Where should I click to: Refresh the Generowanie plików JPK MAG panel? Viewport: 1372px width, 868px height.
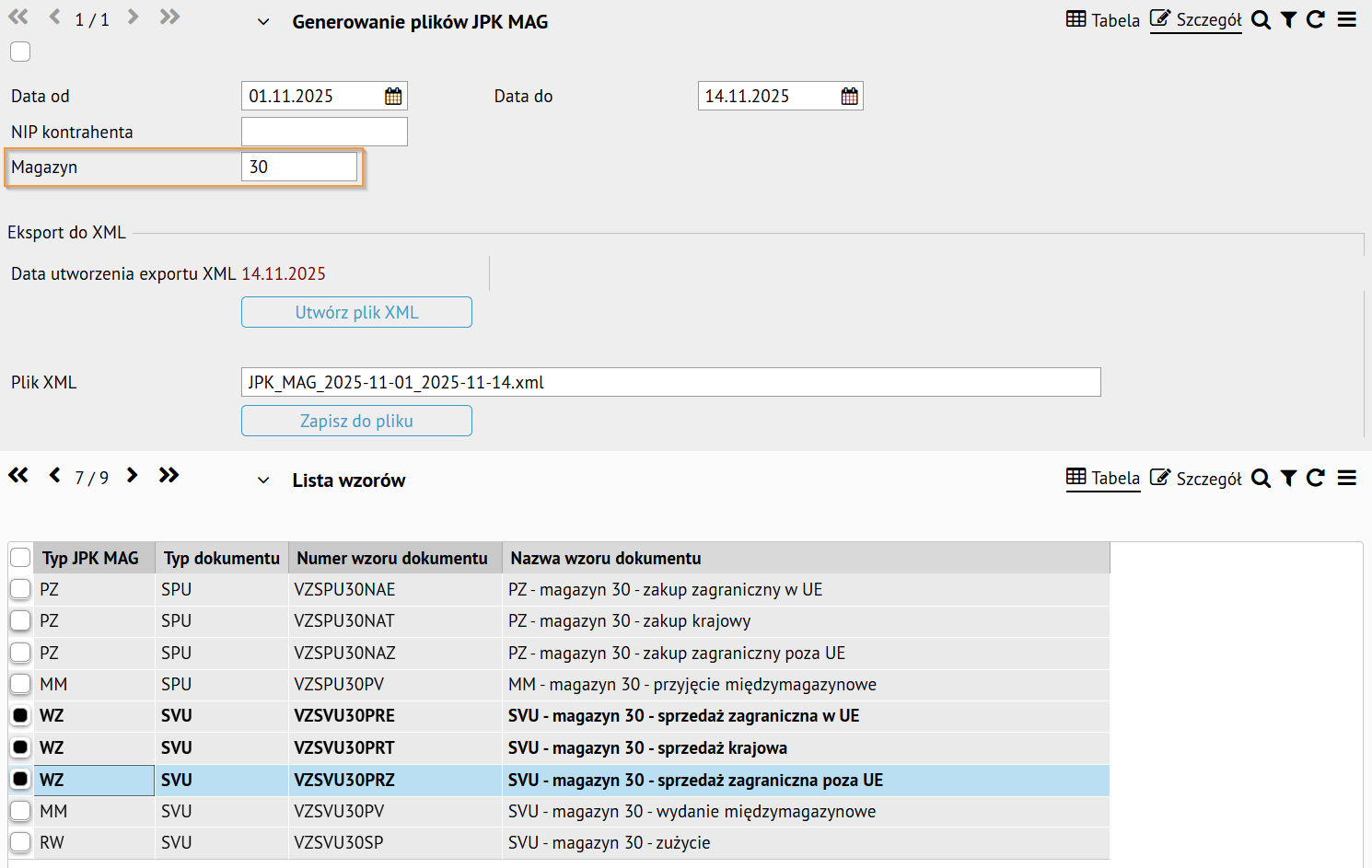coord(1315,20)
